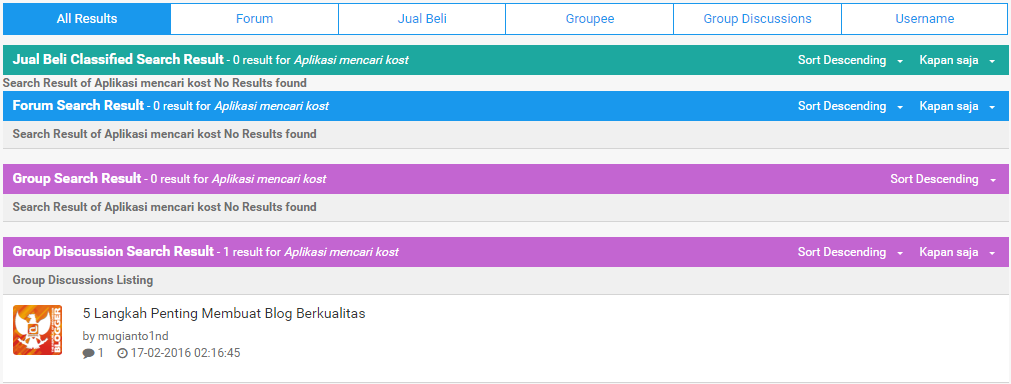Click the No Results message under Jual Beli results
1011x384 pixels.
155,82
